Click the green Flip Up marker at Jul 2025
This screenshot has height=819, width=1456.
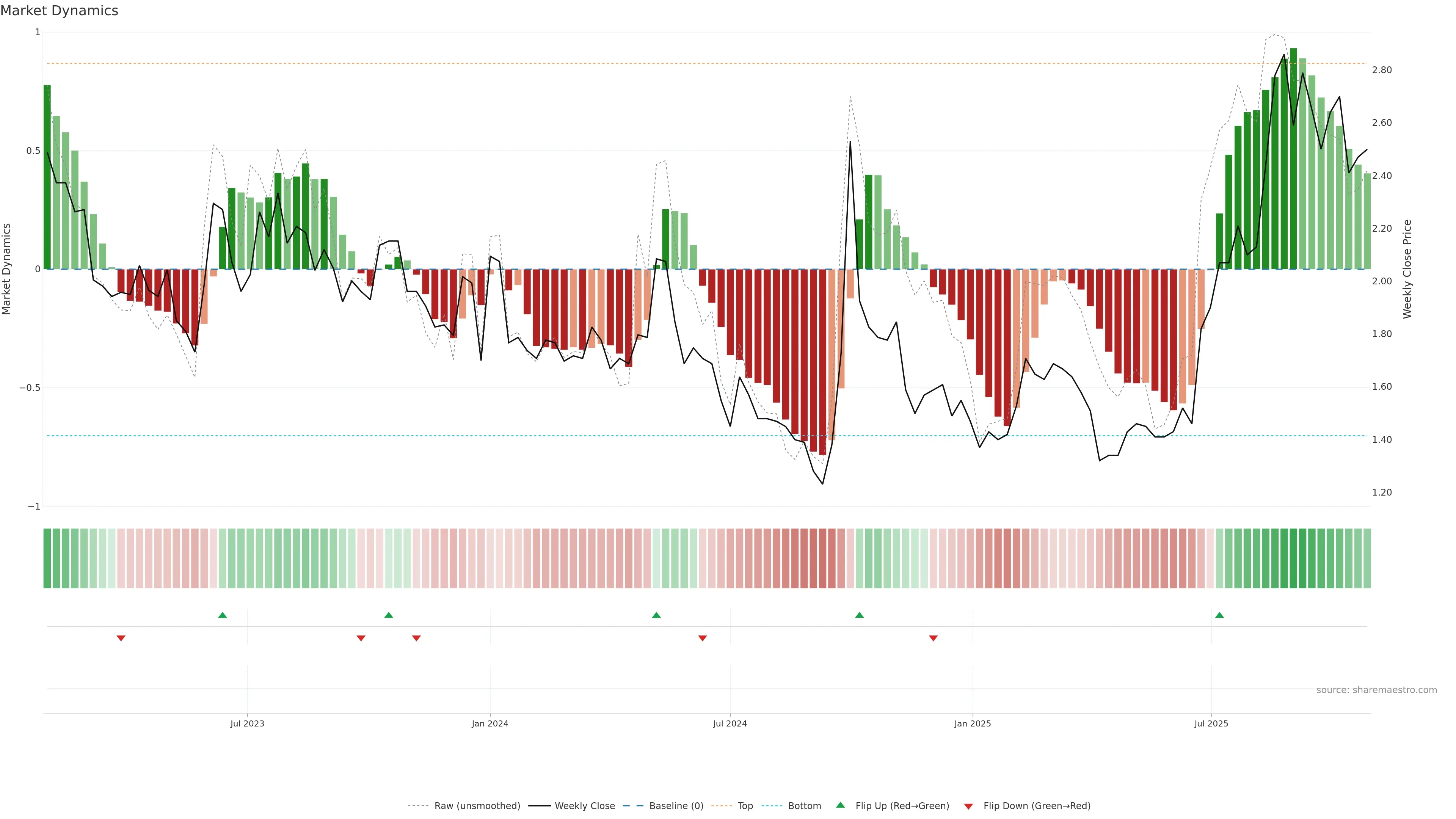[1219, 615]
